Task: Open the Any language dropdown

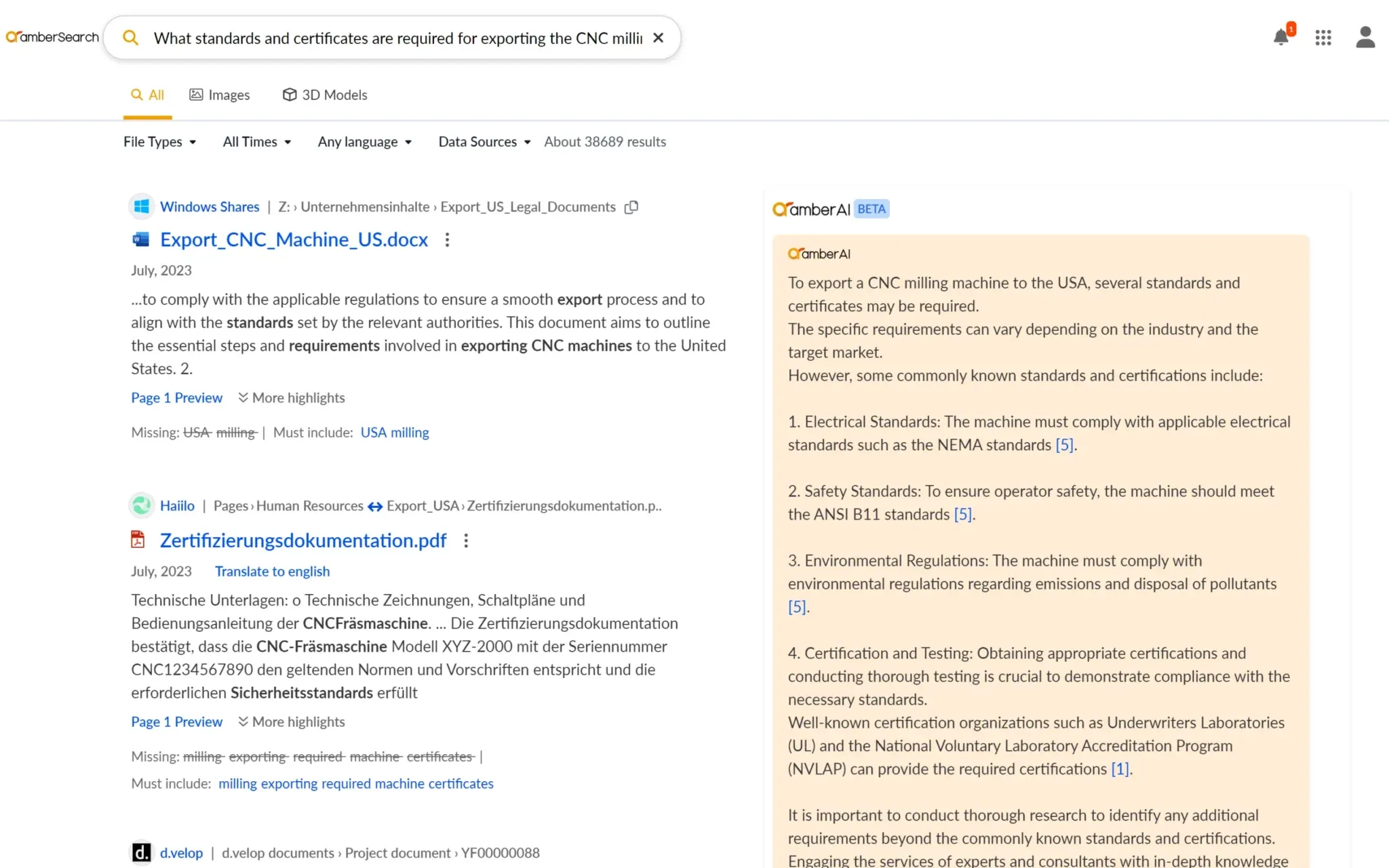Action: (x=364, y=142)
